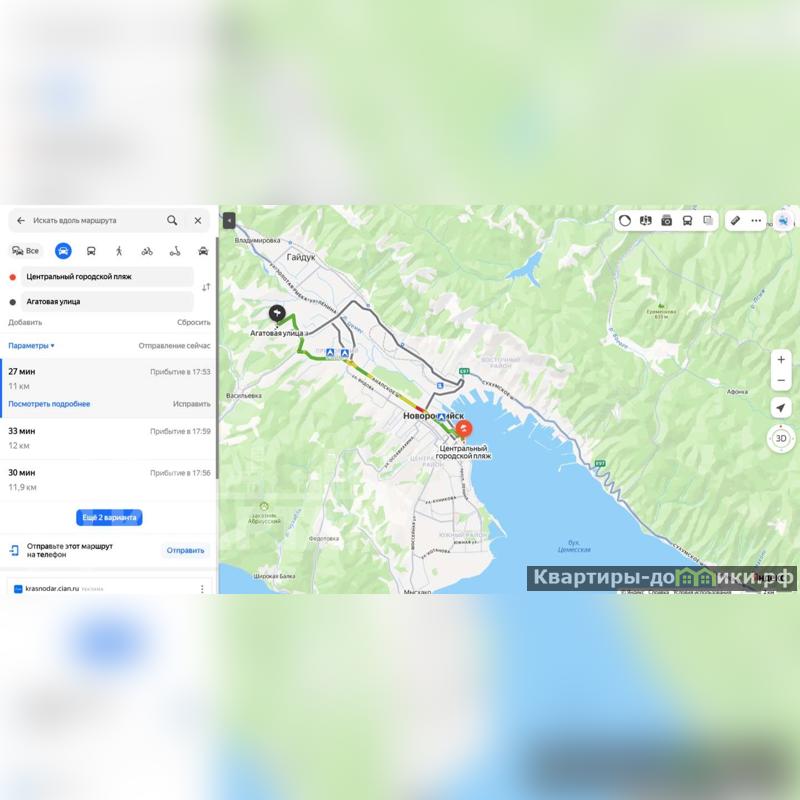Open the three-dots more tools menu
This screenshot has height=800, width=800.
pyautogui.click(x=756, y=220)
